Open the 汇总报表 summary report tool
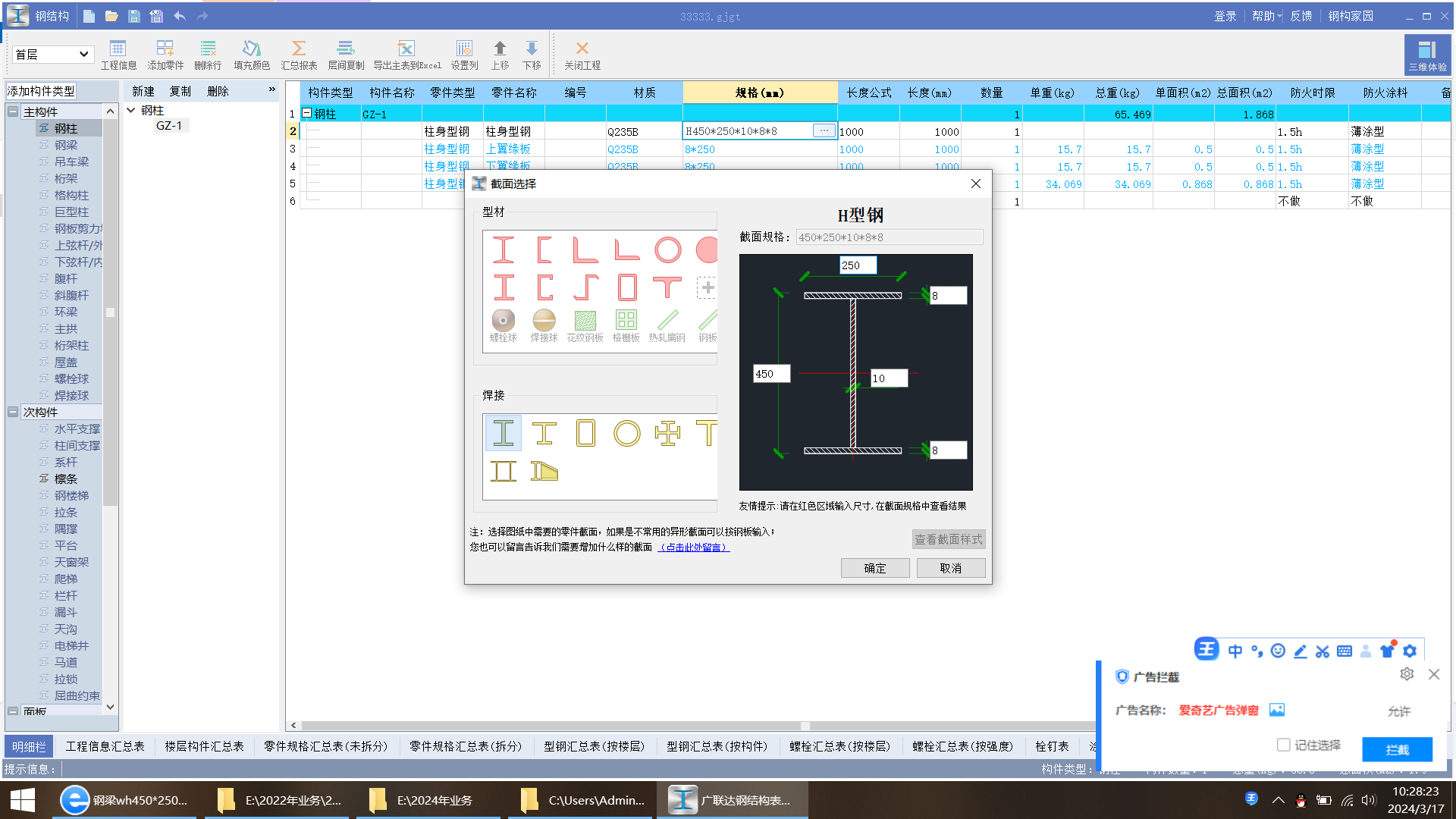The height and width of the screenshot is (819, 1456). point(299,55)
